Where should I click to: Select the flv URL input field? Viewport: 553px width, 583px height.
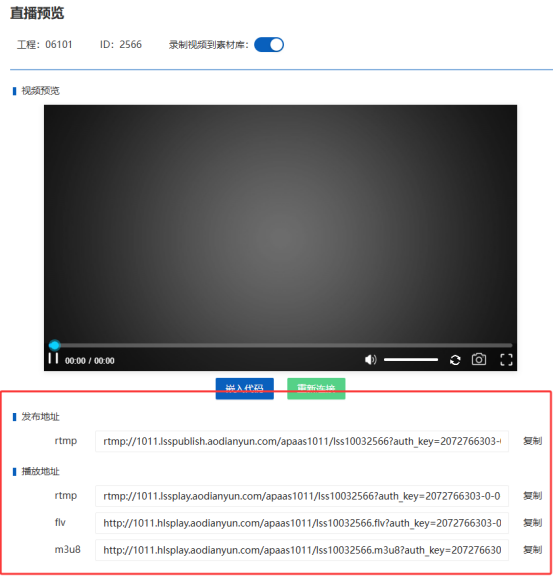tap(302, 523)
